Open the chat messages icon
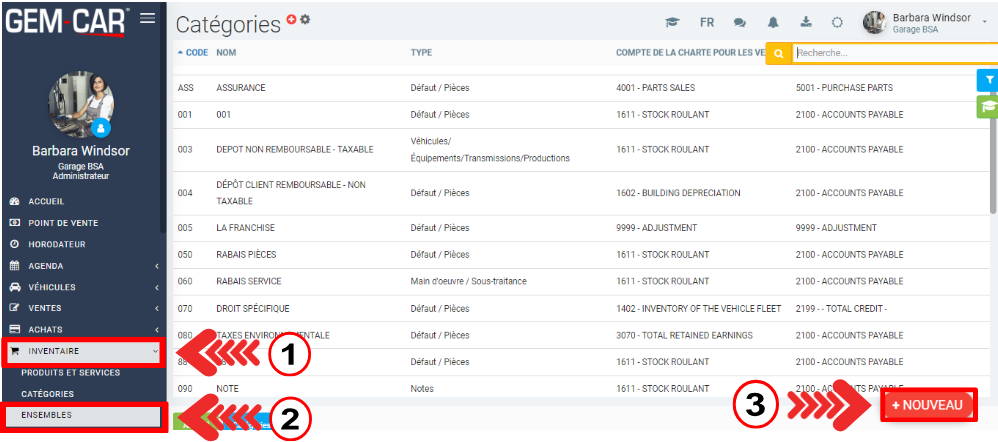The width and height of the screenshot is (998, 442). (x=740, y=23)
